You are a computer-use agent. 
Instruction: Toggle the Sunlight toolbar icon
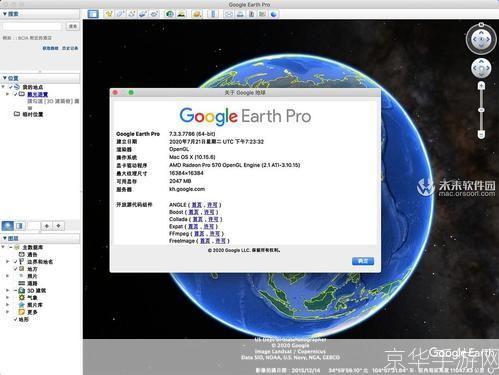[x=181, y=14]
